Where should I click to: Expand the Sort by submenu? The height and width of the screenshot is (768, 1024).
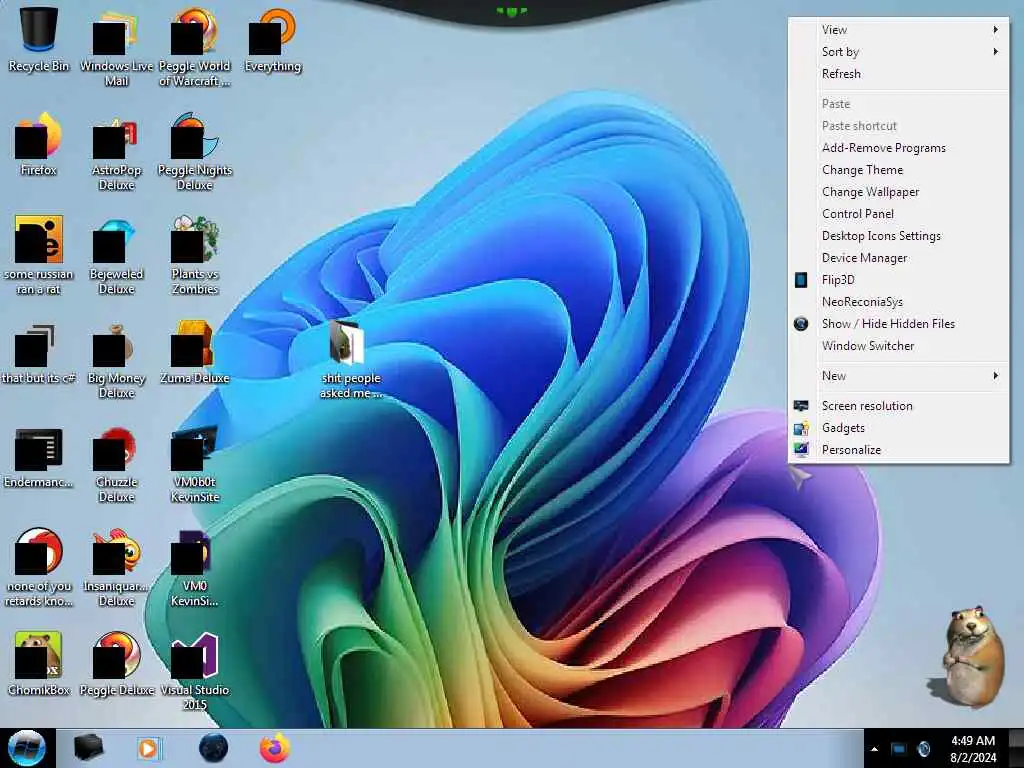pyautogui.click(x=899, y=52)
